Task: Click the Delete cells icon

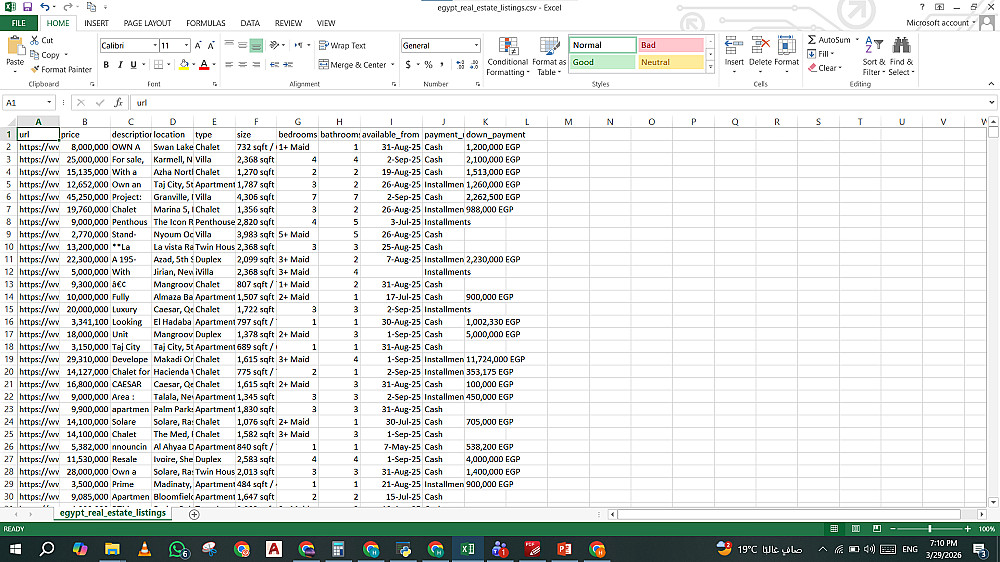Action: [760, 46]
